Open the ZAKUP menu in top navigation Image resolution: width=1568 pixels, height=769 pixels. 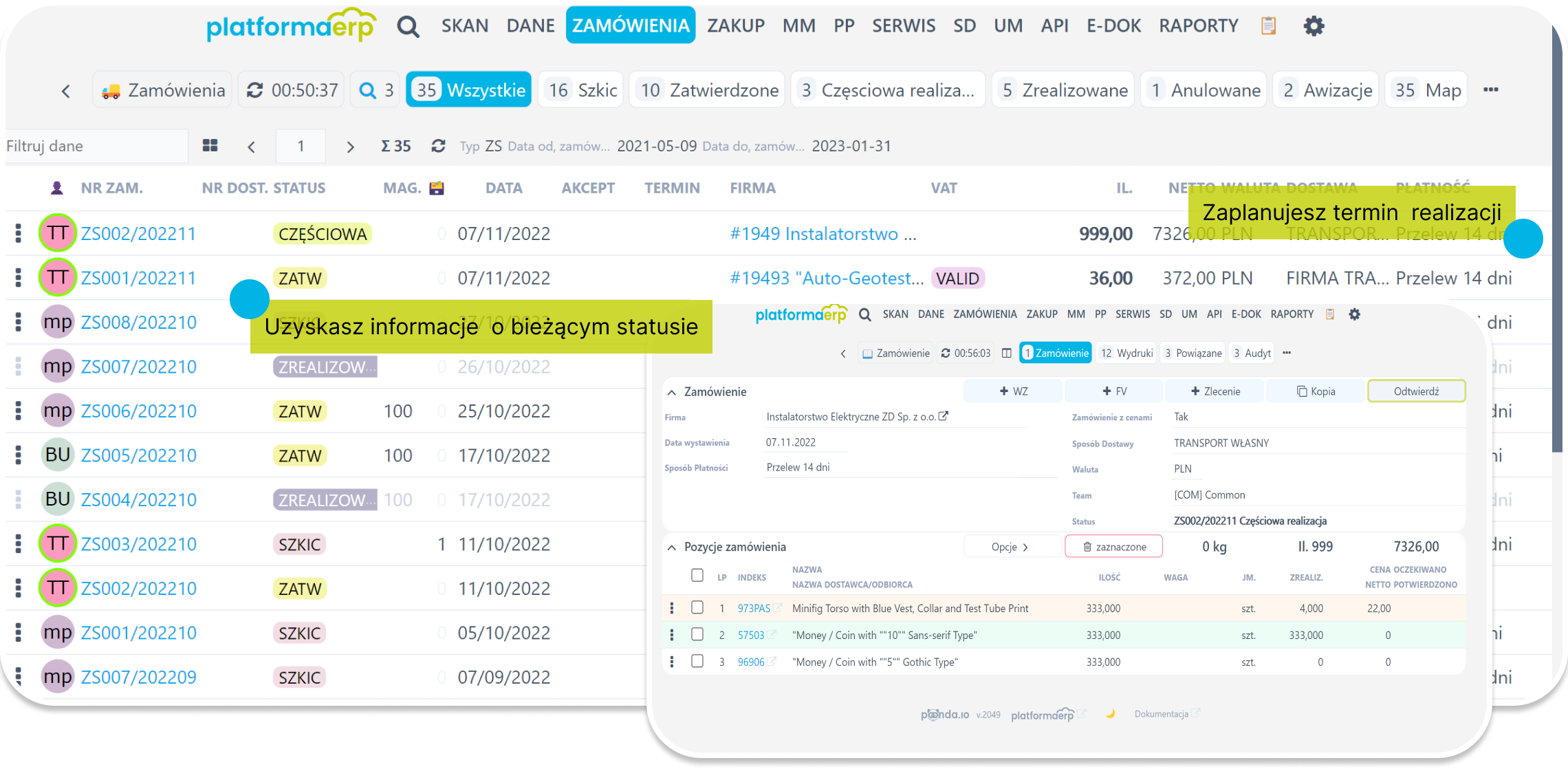pyautogui.click(x=736, y=26)
